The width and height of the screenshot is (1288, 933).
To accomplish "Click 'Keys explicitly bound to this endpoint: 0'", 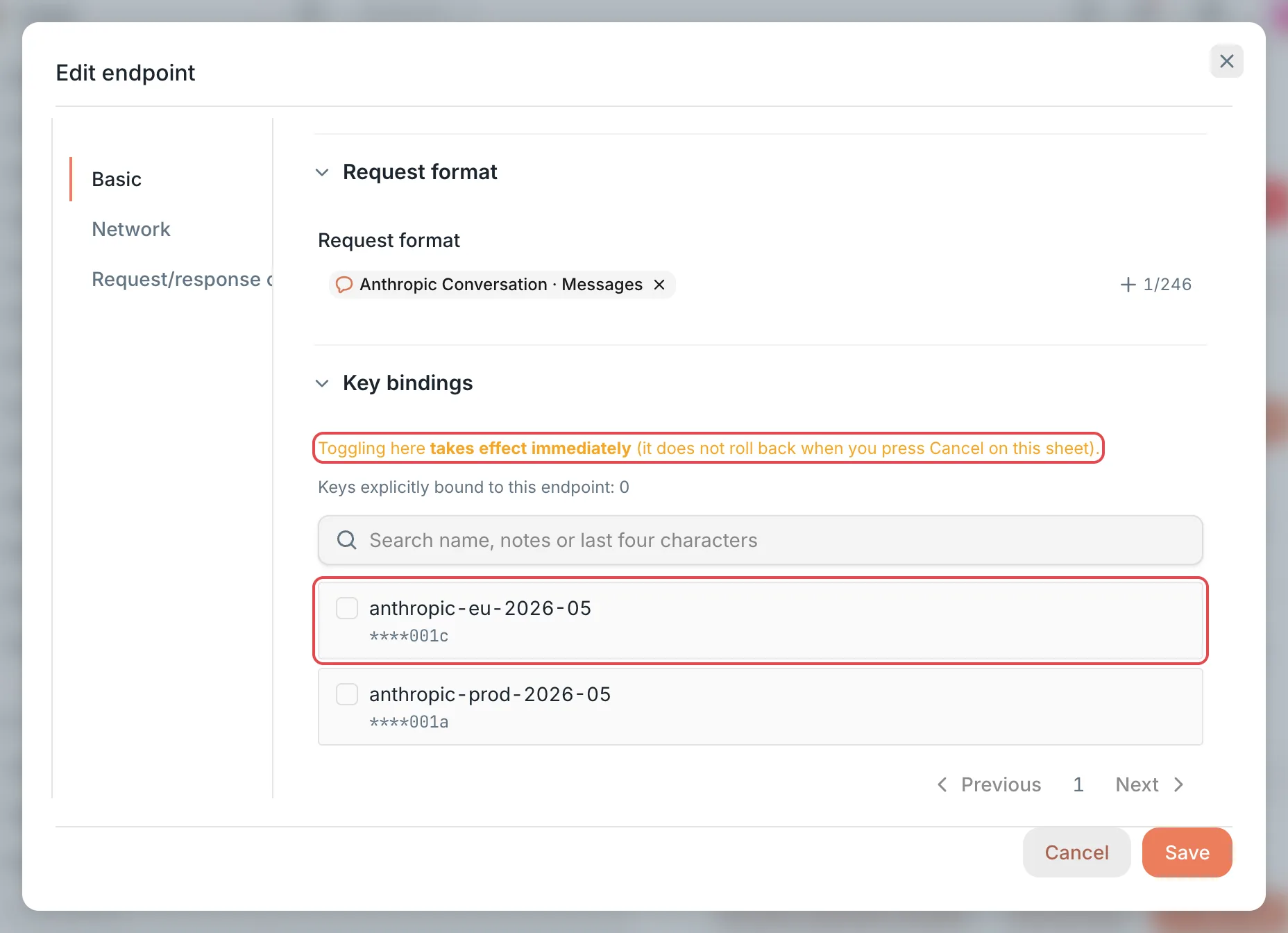I will (x=473, y=487).
